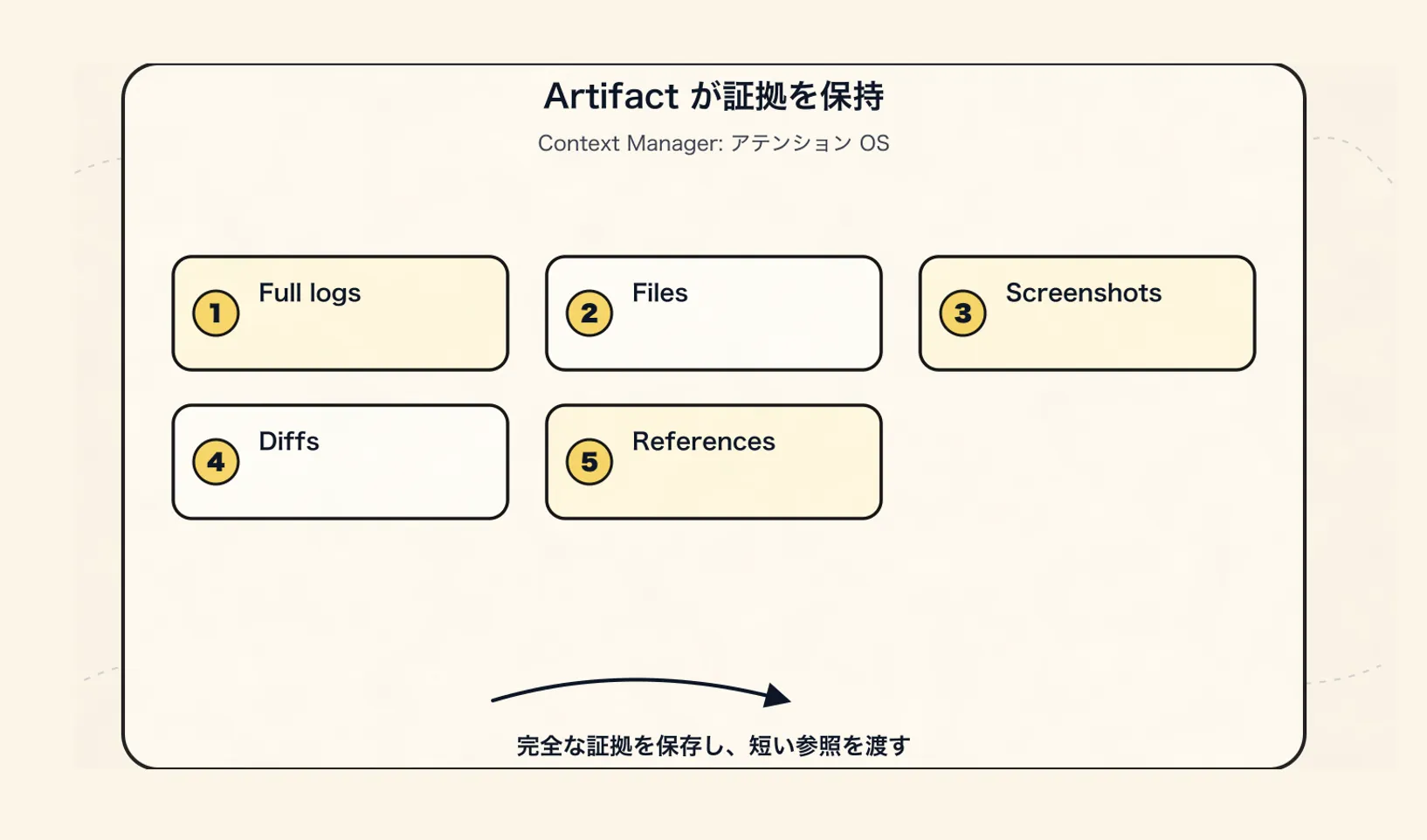Select the Full logs card
The image size is (1427, 840).
(x=341, y=313)
